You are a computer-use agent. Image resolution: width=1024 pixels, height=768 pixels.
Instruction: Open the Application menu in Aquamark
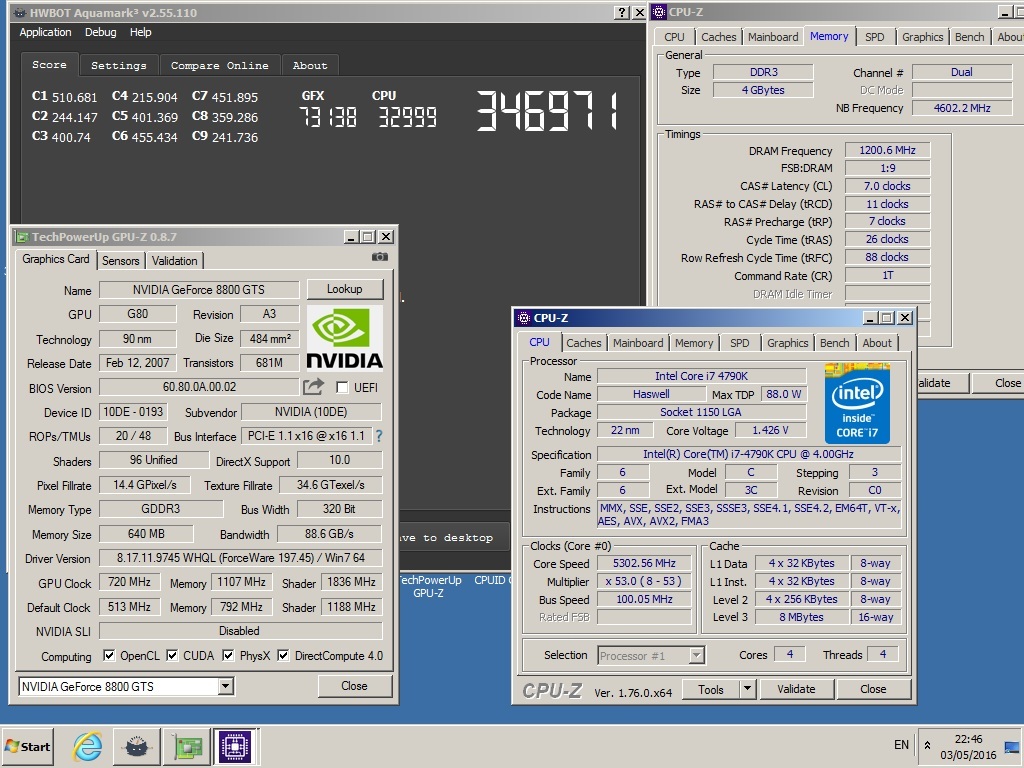pos(45,32)
